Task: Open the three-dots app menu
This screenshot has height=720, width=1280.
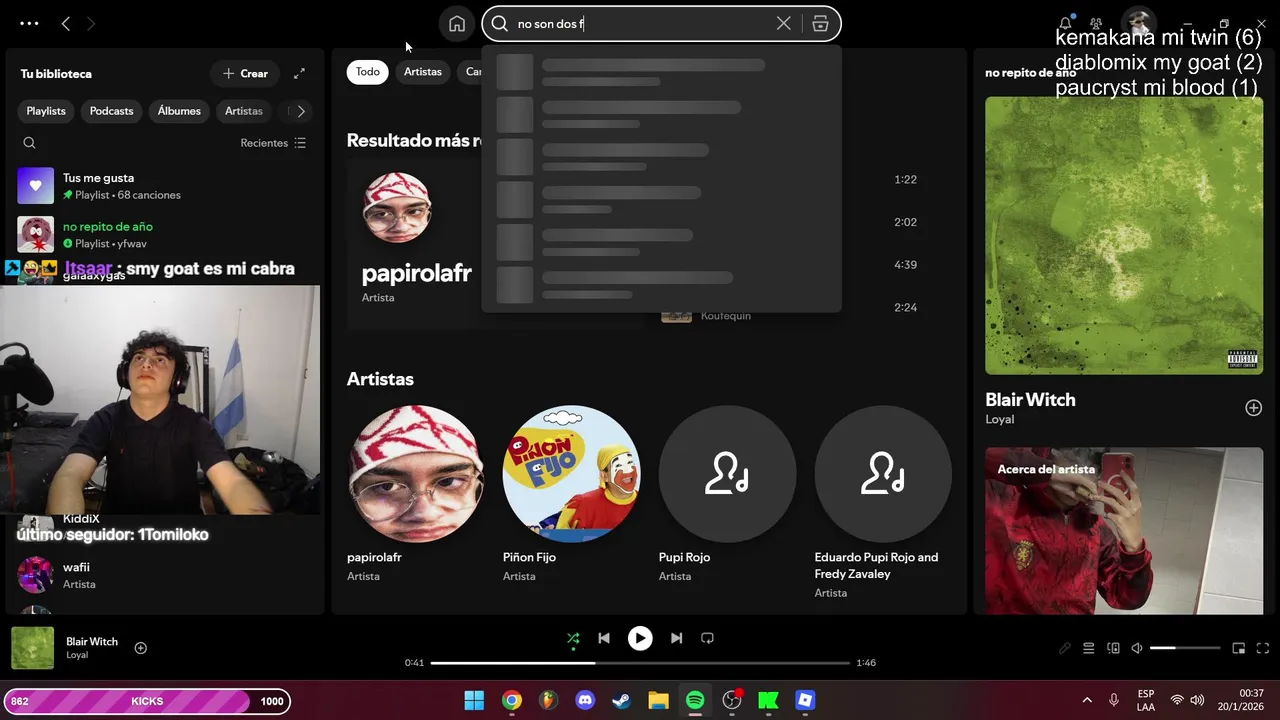Action: coord(29,23)
